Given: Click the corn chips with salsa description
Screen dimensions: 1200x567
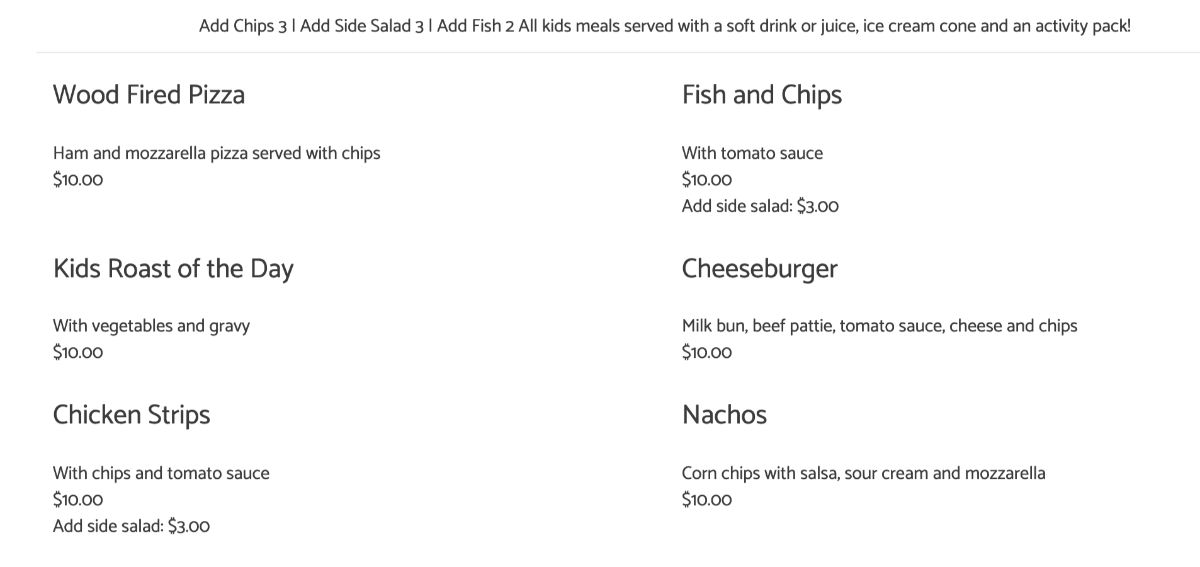Looking at the screenshot, I should point(864,473).
